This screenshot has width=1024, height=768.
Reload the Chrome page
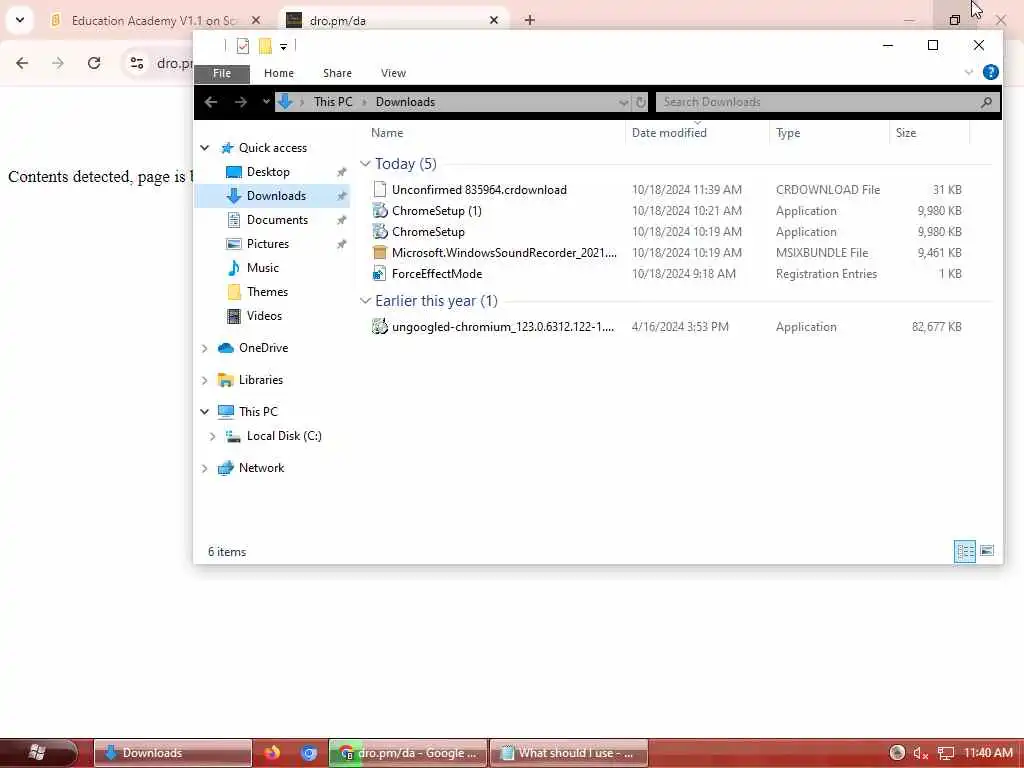[94, 63]
